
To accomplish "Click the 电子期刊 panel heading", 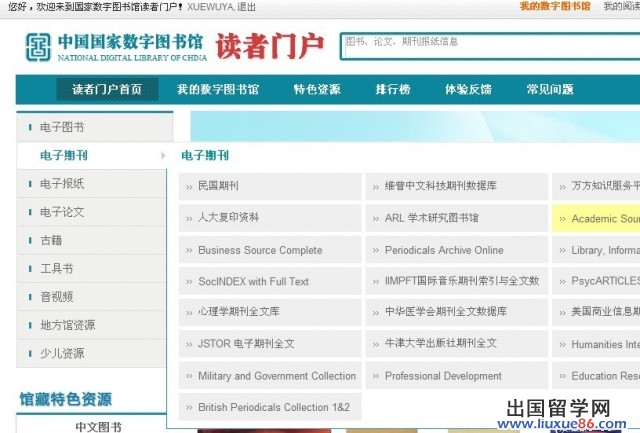I will tap(205, 155).
